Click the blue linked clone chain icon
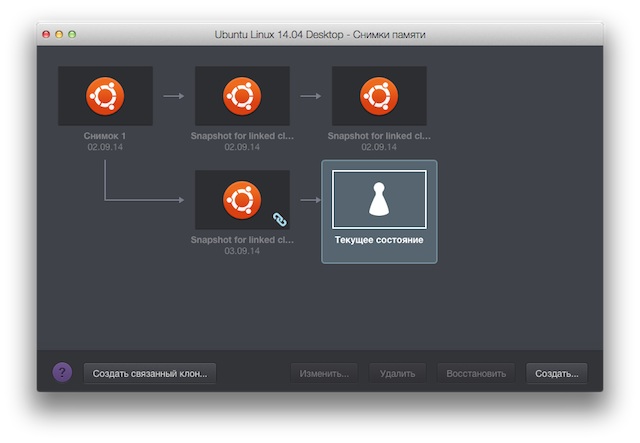The height and width of the screenshot is (443, 640). (x=280, y=220)
